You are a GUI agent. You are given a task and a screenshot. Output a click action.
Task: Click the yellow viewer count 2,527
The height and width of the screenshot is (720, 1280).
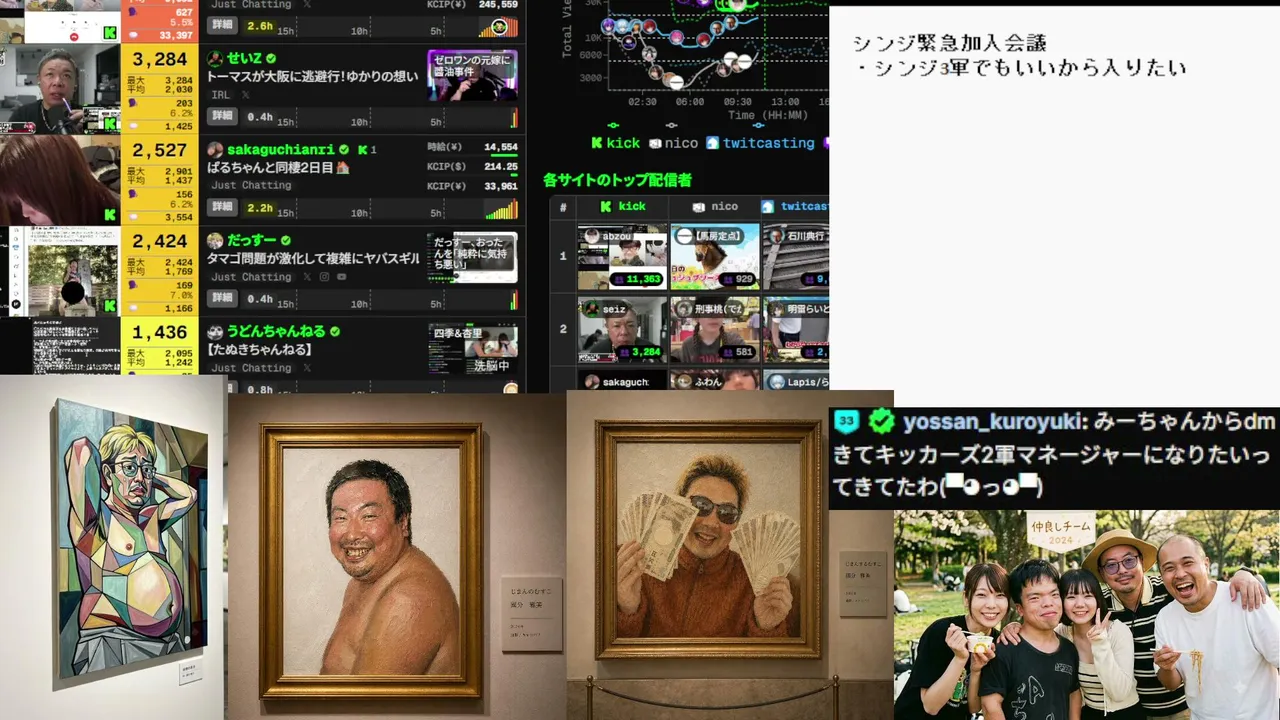(x=160, y=151)
